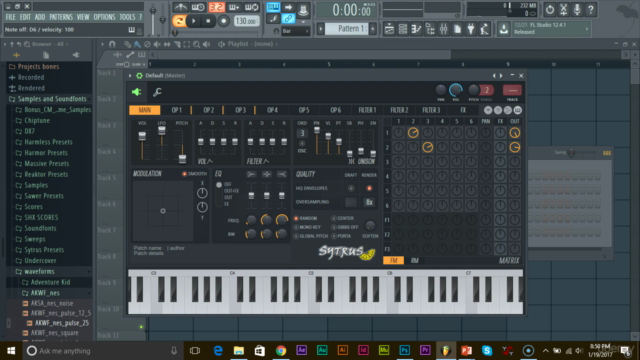Click browser plugin database icon
This screenshot has height=360, width=640.
pyautogui.click(x=76, y=55)
